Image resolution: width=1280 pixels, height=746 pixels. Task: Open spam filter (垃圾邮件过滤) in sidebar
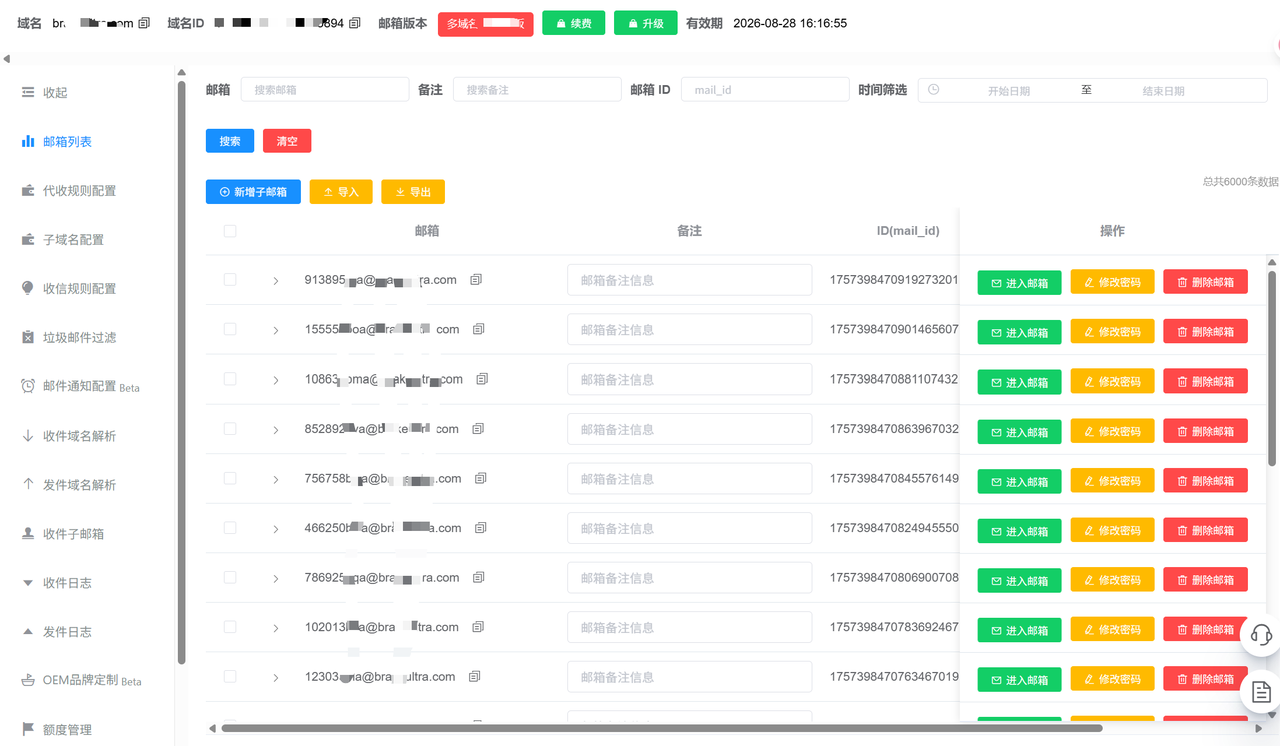79,338
